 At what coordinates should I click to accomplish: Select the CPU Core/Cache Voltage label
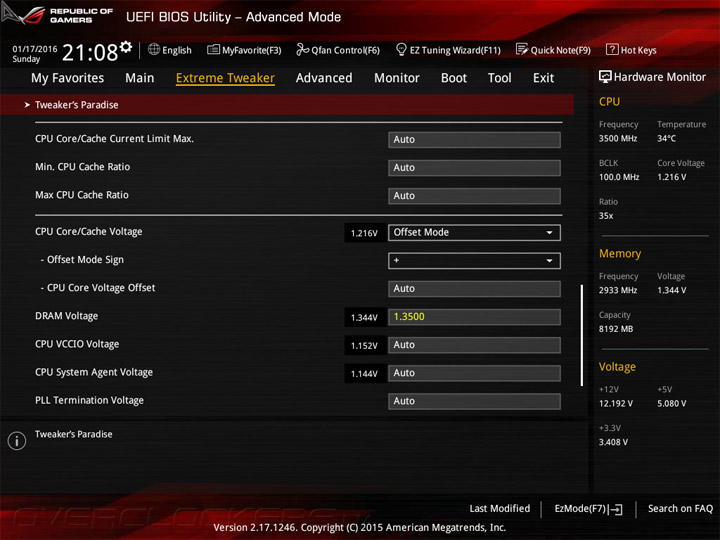[x=89, y=231]
